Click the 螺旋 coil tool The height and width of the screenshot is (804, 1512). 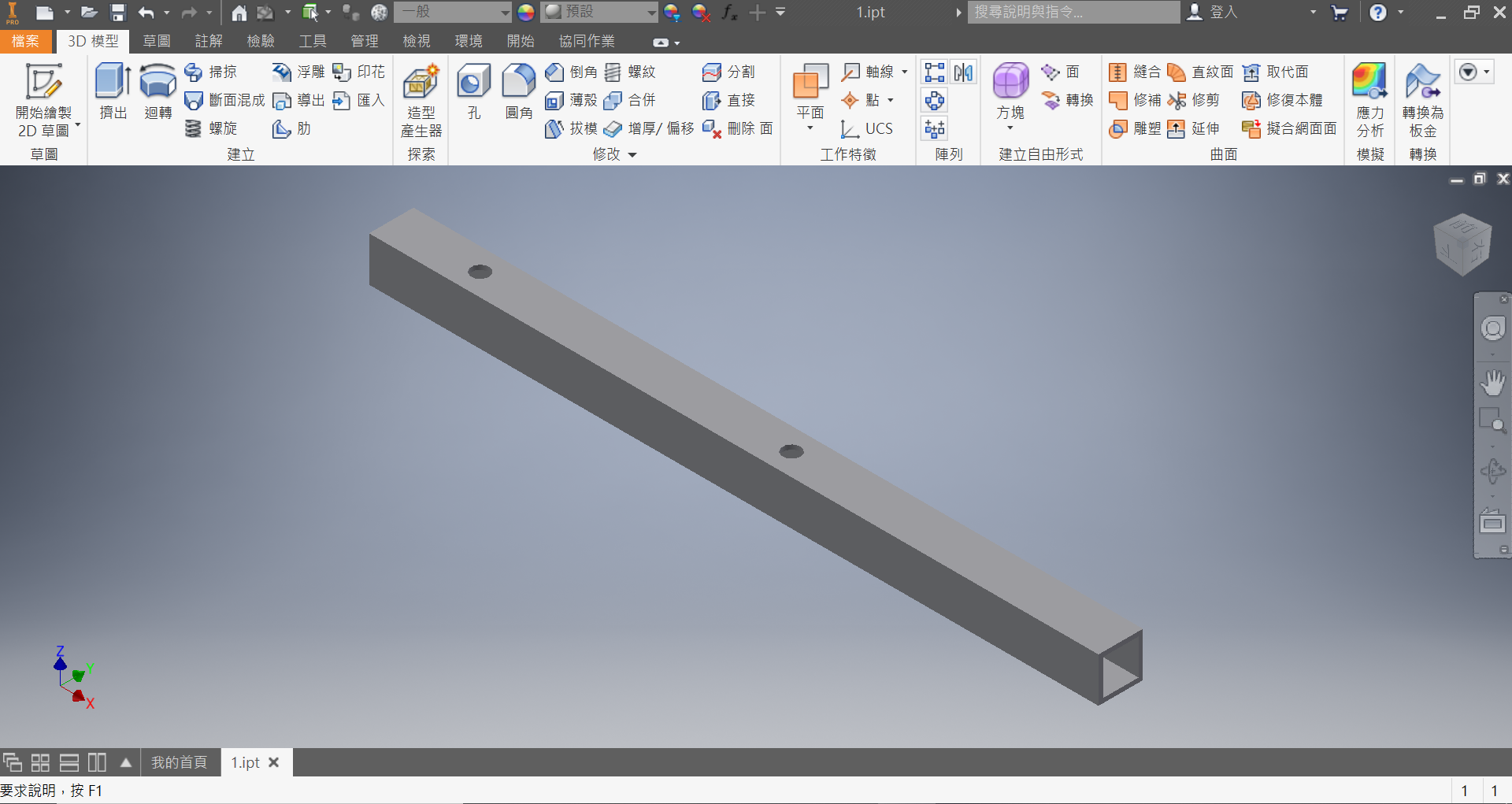pyautogui.click(x=211, y=128)
